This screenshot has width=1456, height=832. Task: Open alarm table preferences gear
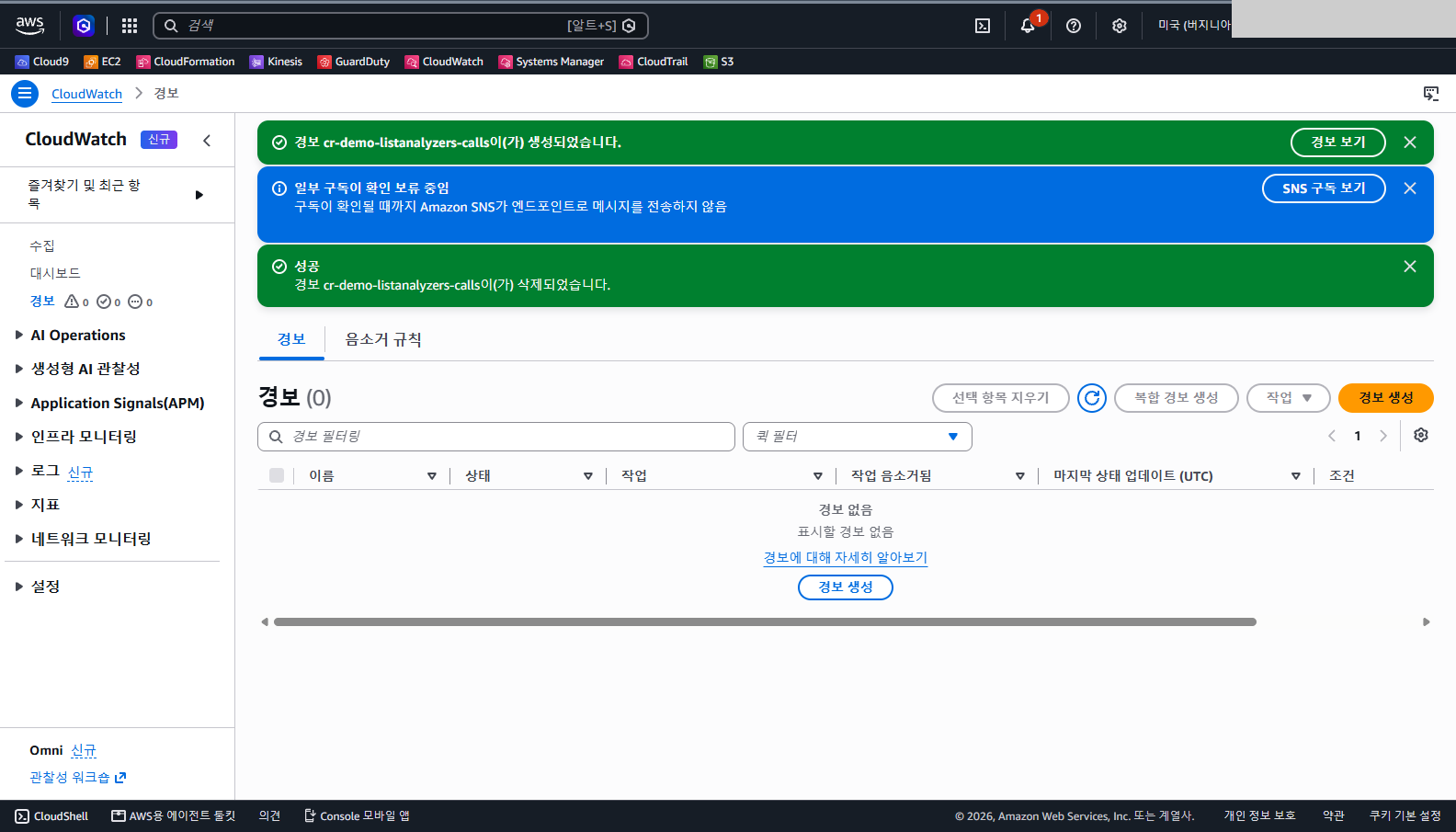pos(1421,436)
